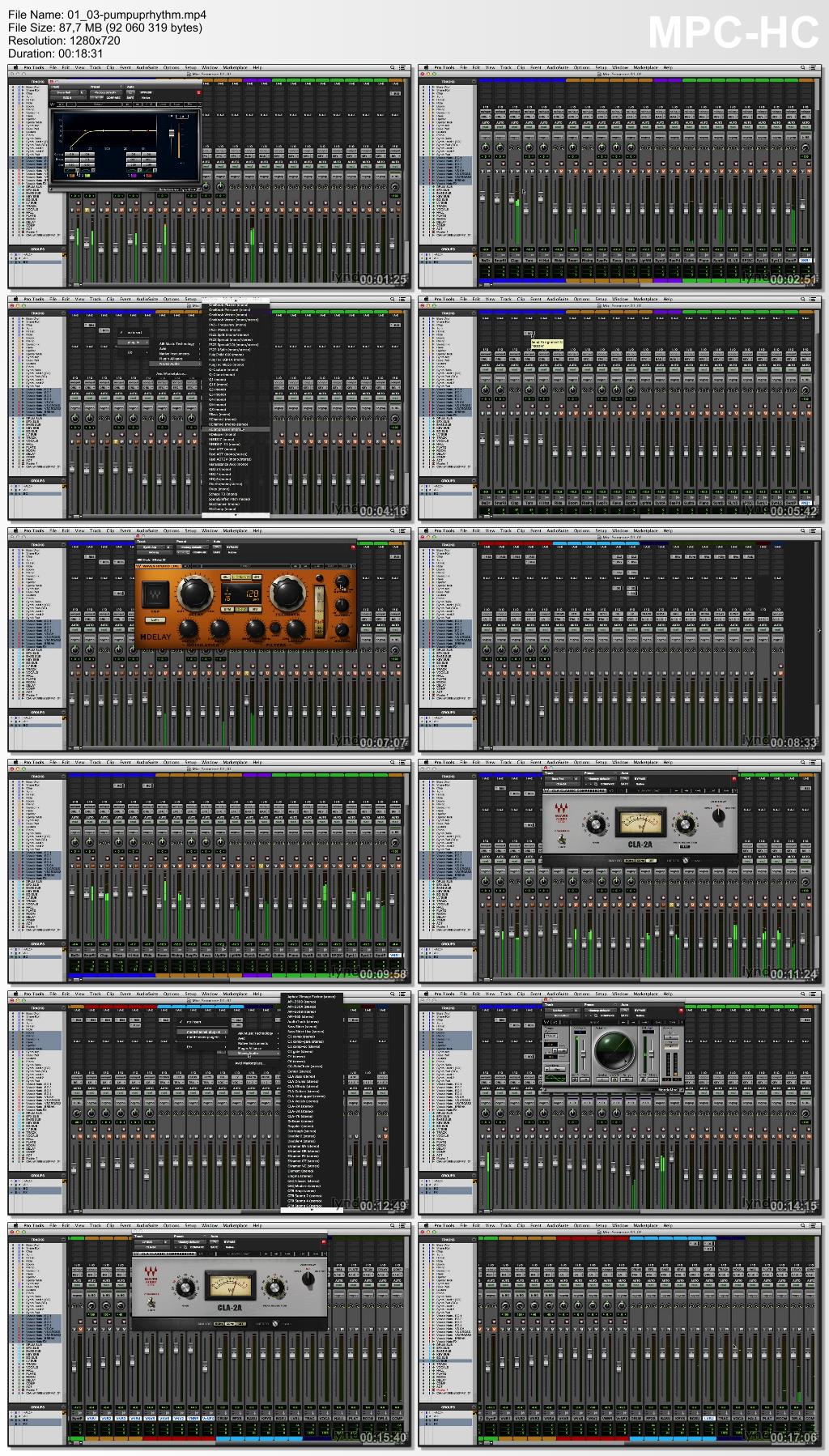This screenshot has width=829, height=1456.
Task: Click H-Delay filter Link button
Action: coord(275,628)
